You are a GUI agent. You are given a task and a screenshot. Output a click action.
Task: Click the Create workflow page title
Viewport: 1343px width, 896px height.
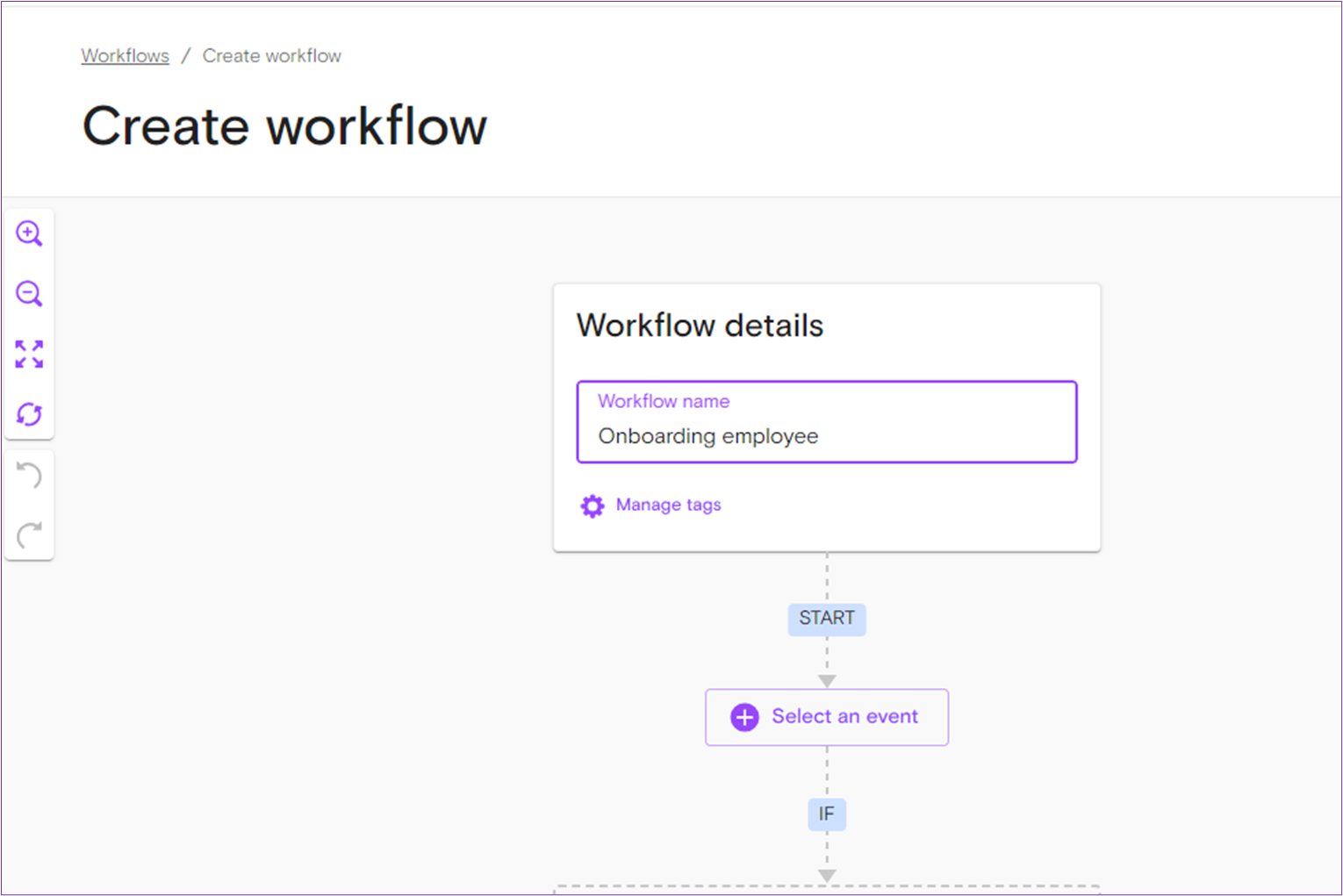(284, 126)
